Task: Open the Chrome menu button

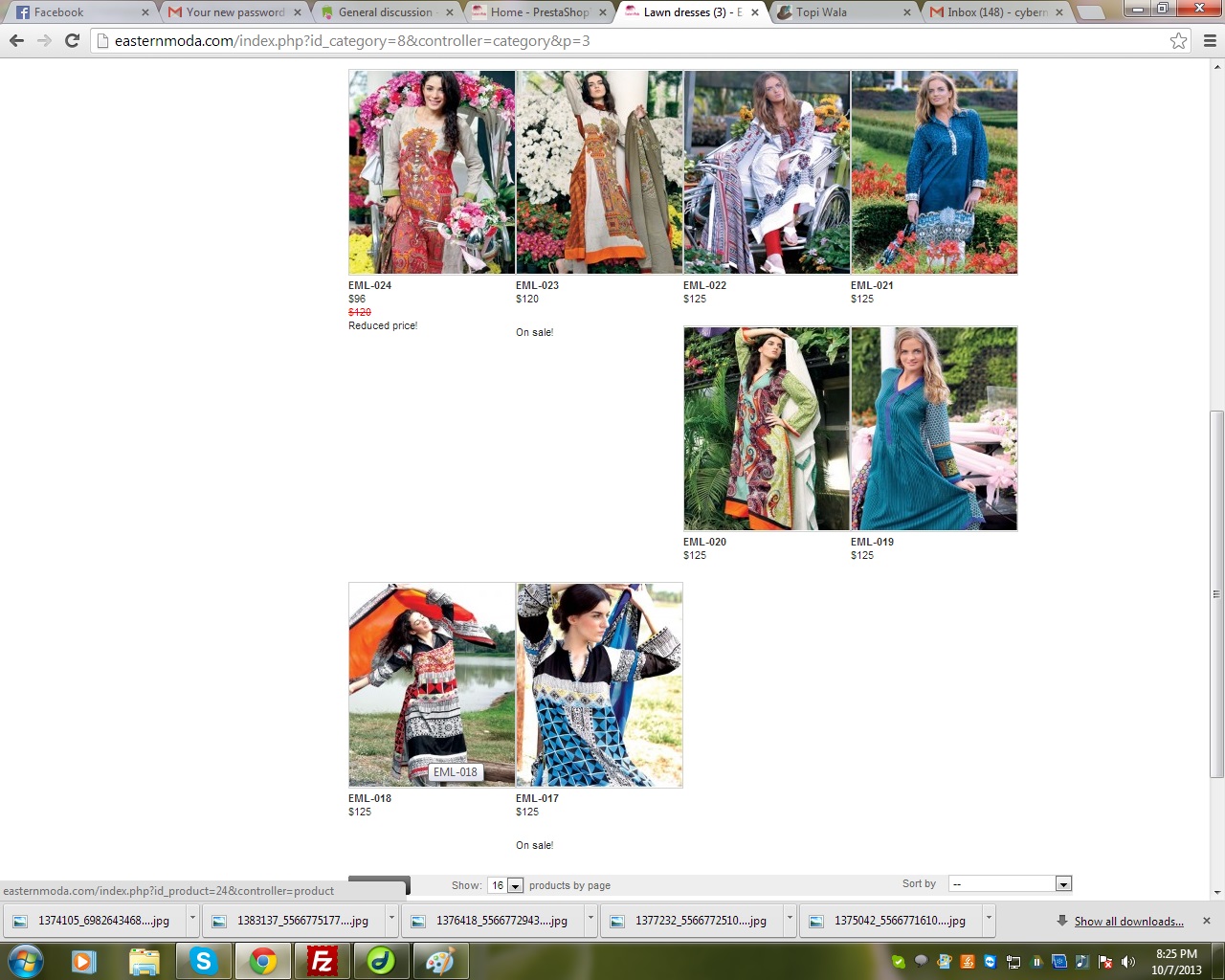Action: 1210,41
